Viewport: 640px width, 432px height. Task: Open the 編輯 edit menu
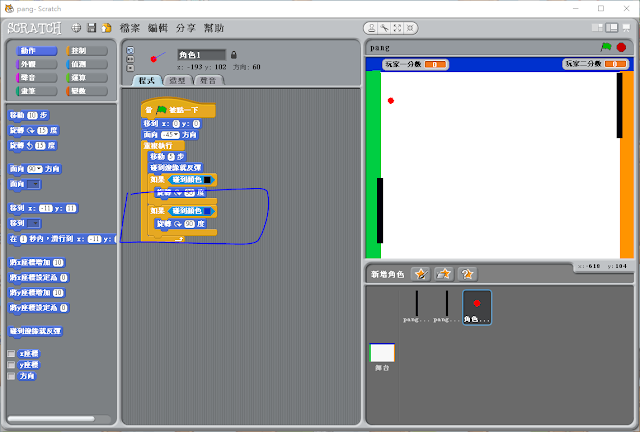158,28
